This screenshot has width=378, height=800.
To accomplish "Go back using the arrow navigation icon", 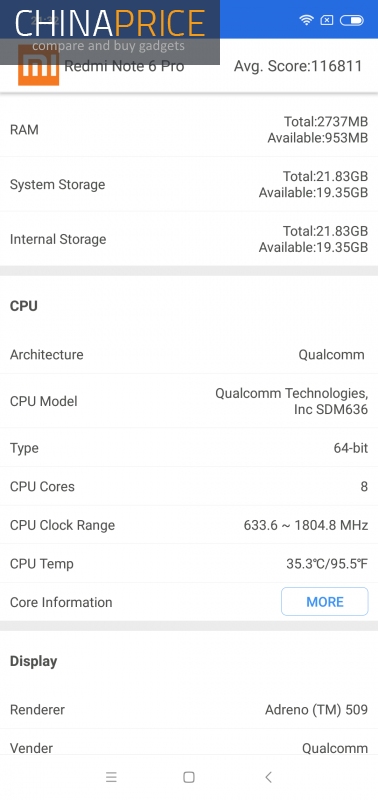I will [268, 777].
